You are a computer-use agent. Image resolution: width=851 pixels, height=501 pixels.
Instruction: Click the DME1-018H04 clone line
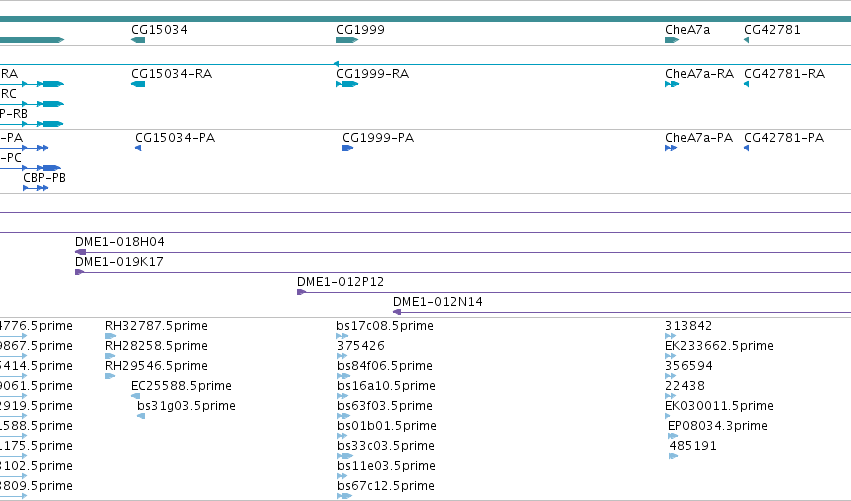click(463, 252)
